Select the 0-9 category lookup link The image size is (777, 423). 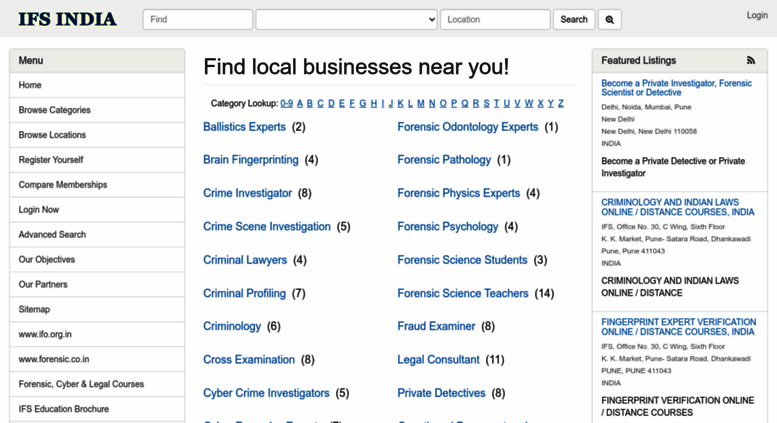[286, 103]
